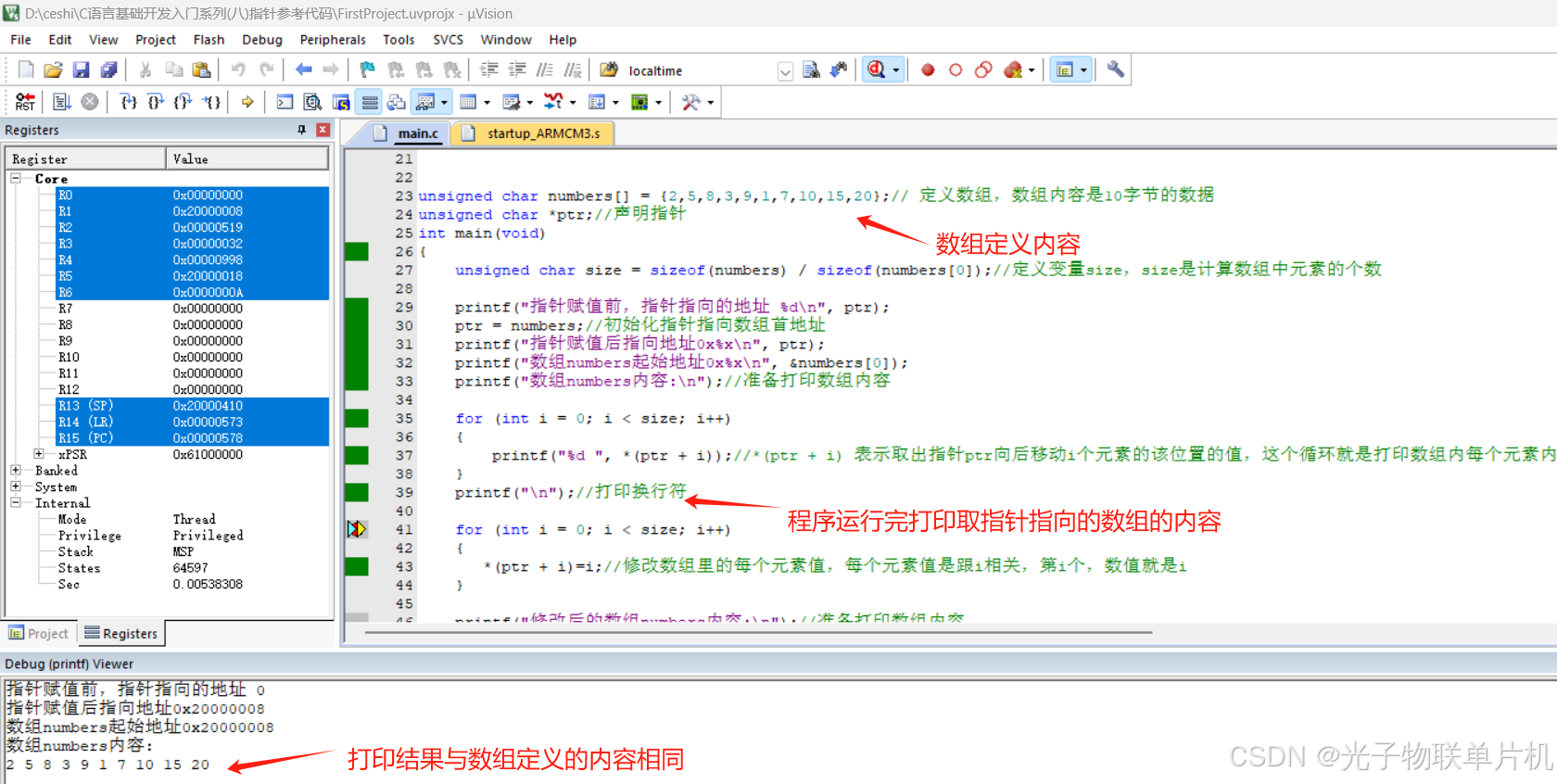This screenshot has width=1557, height=784.
Task: Open the Peripherals menu
Action: (333, 40)
